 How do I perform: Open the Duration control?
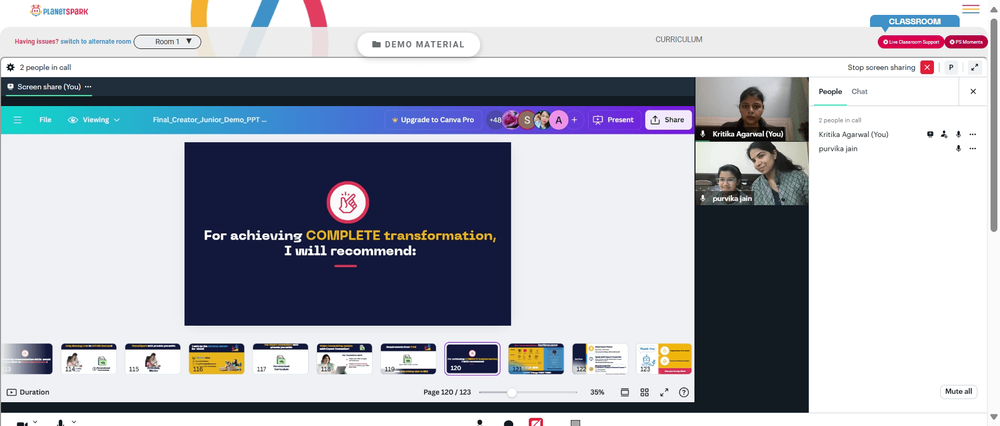click(28, 392)
